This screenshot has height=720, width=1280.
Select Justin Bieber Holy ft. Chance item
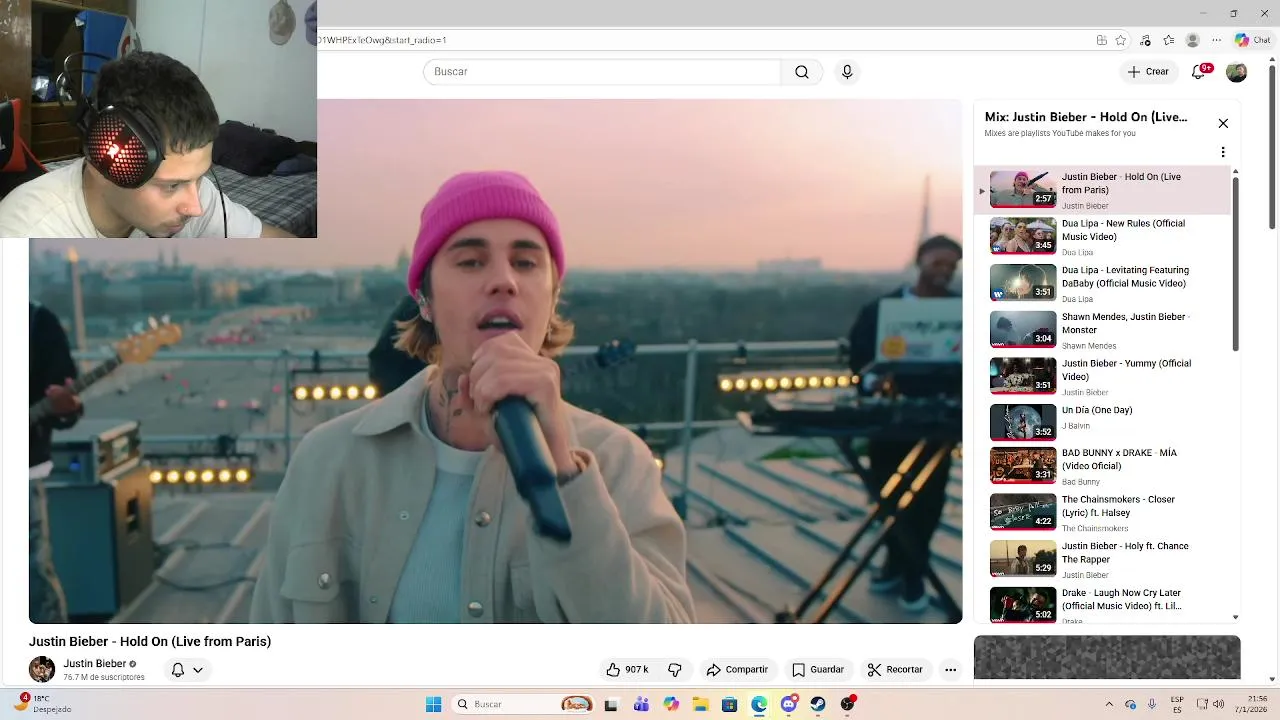pyautogui.click(x=1103, y=560)
